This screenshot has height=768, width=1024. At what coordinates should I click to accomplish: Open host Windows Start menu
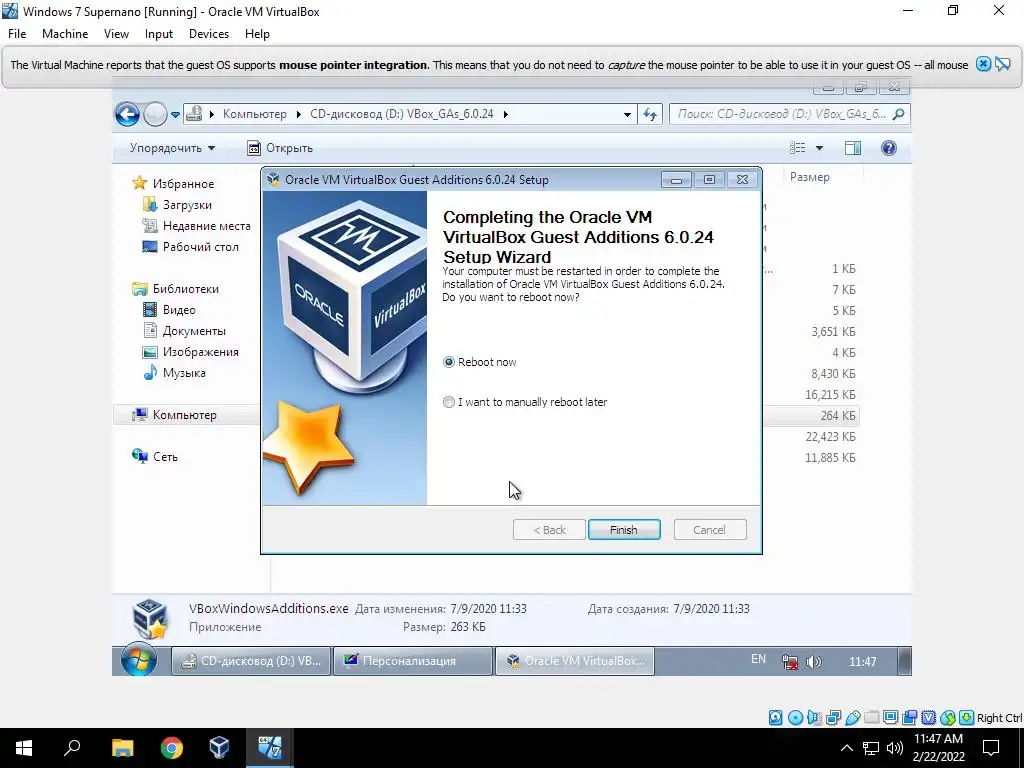24,748
